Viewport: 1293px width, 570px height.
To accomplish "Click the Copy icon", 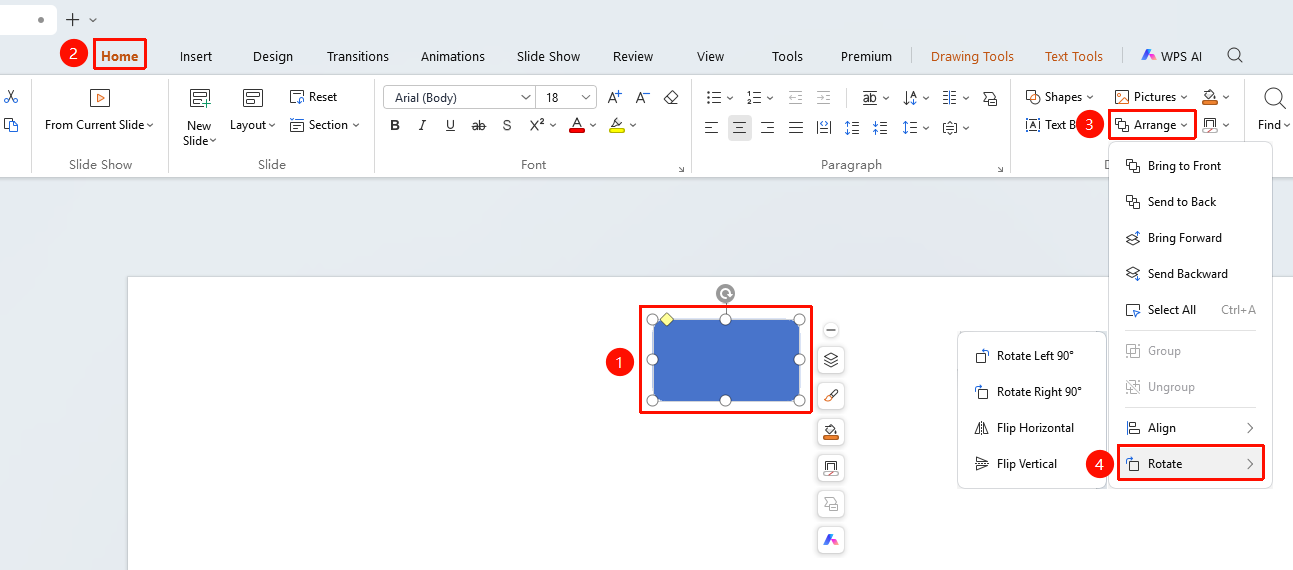I will (11, 125).
